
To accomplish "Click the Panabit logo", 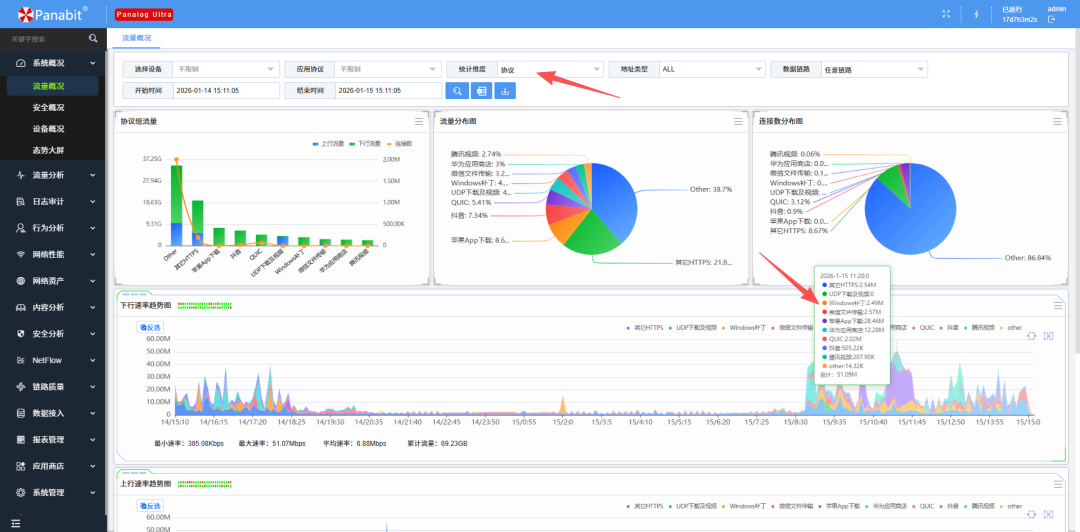I will 52,13.
